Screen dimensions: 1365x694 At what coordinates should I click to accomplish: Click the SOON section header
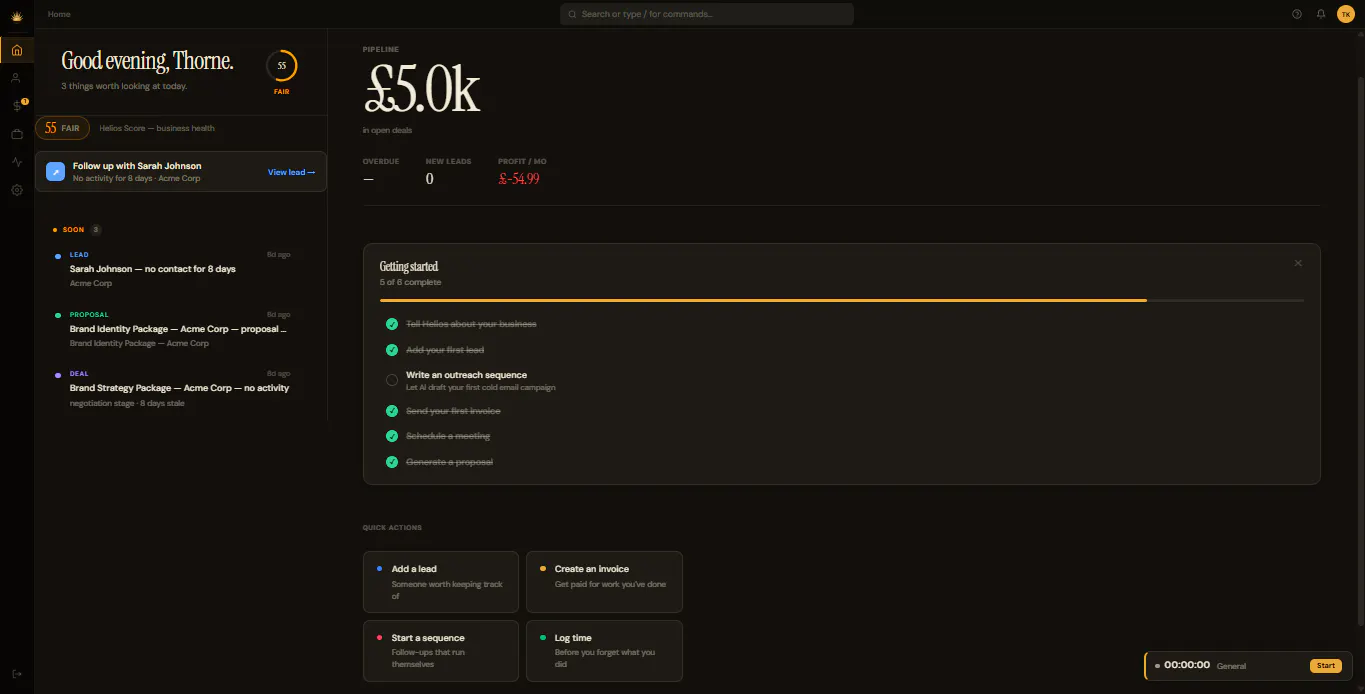point(73,230)
